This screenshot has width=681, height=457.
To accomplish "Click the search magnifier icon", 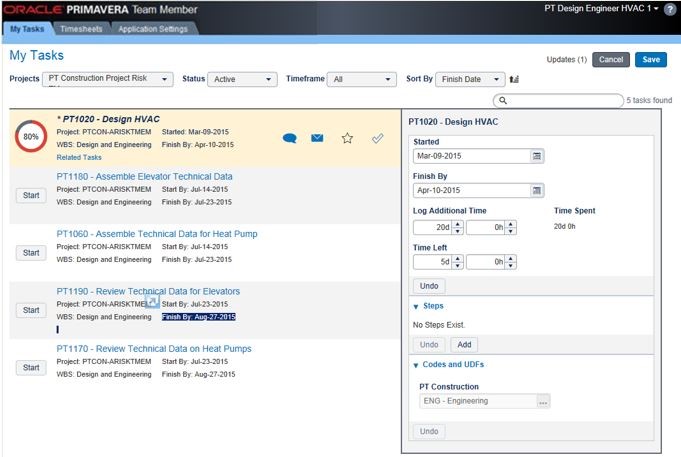I will click(502, 100).
